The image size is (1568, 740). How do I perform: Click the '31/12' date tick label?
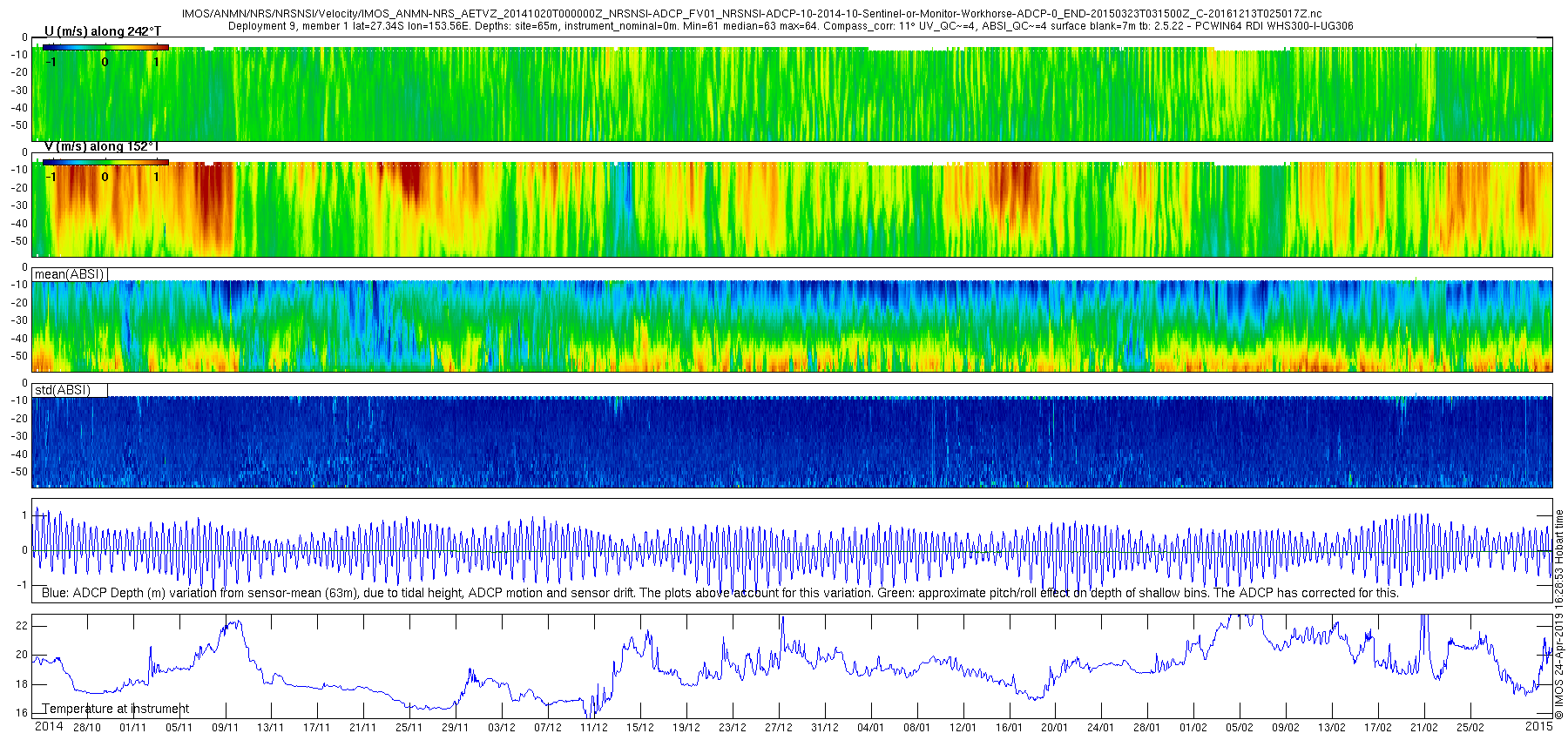tap(825, 728)
